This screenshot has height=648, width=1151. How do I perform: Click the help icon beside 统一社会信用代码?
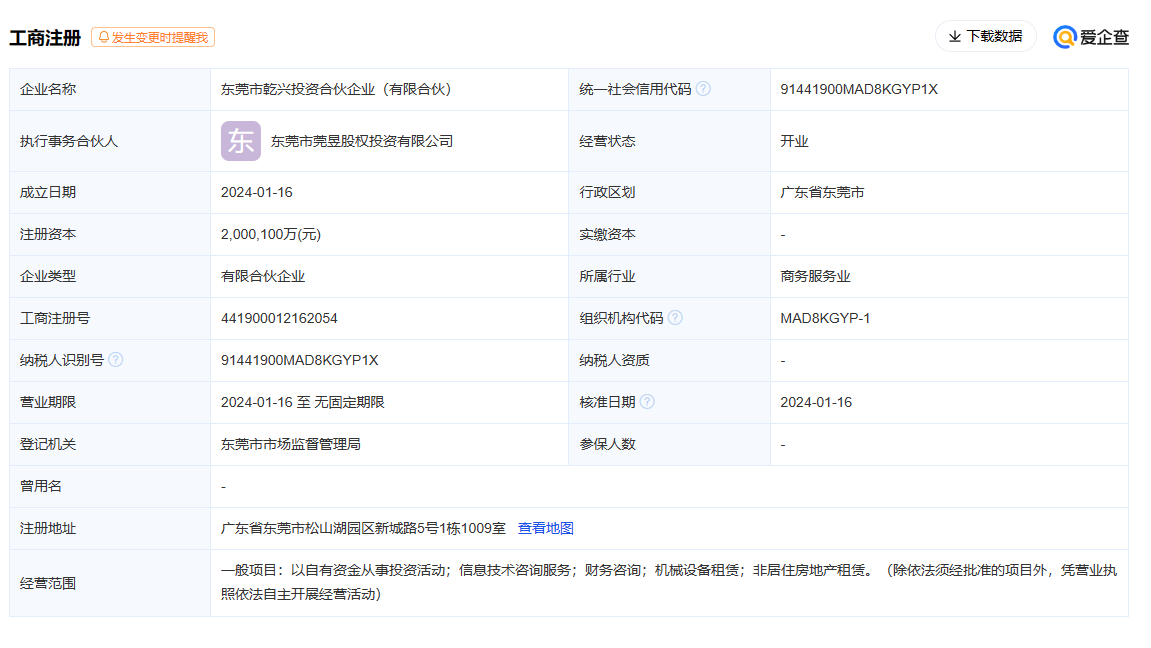click(x=704, y=88)
